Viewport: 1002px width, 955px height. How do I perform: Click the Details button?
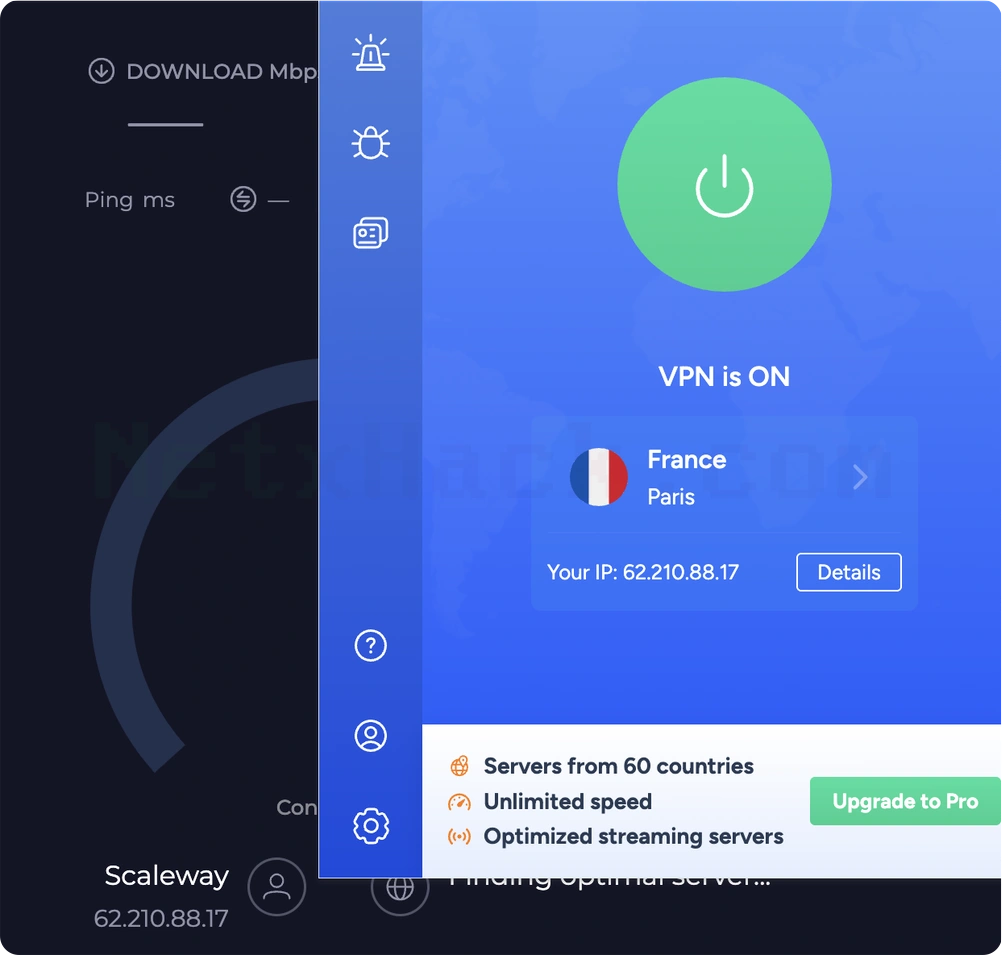click(x=849, y=572)
